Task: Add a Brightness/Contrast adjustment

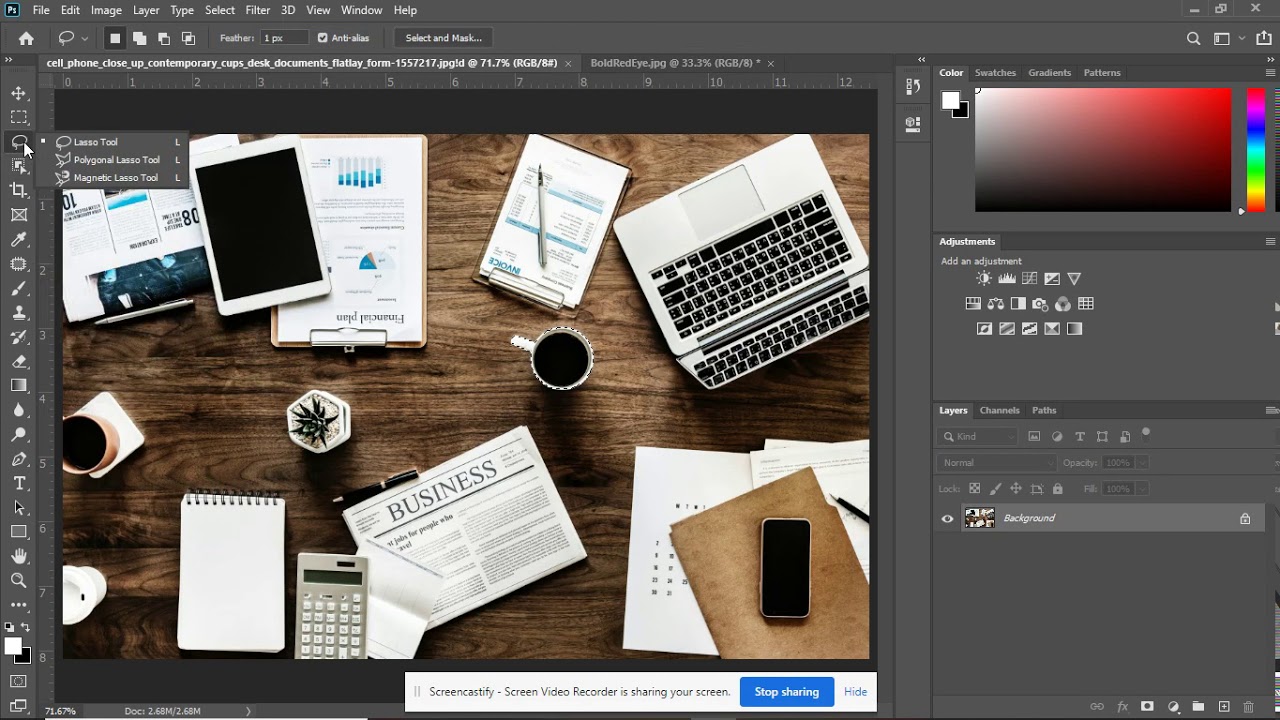Action: 984,279
